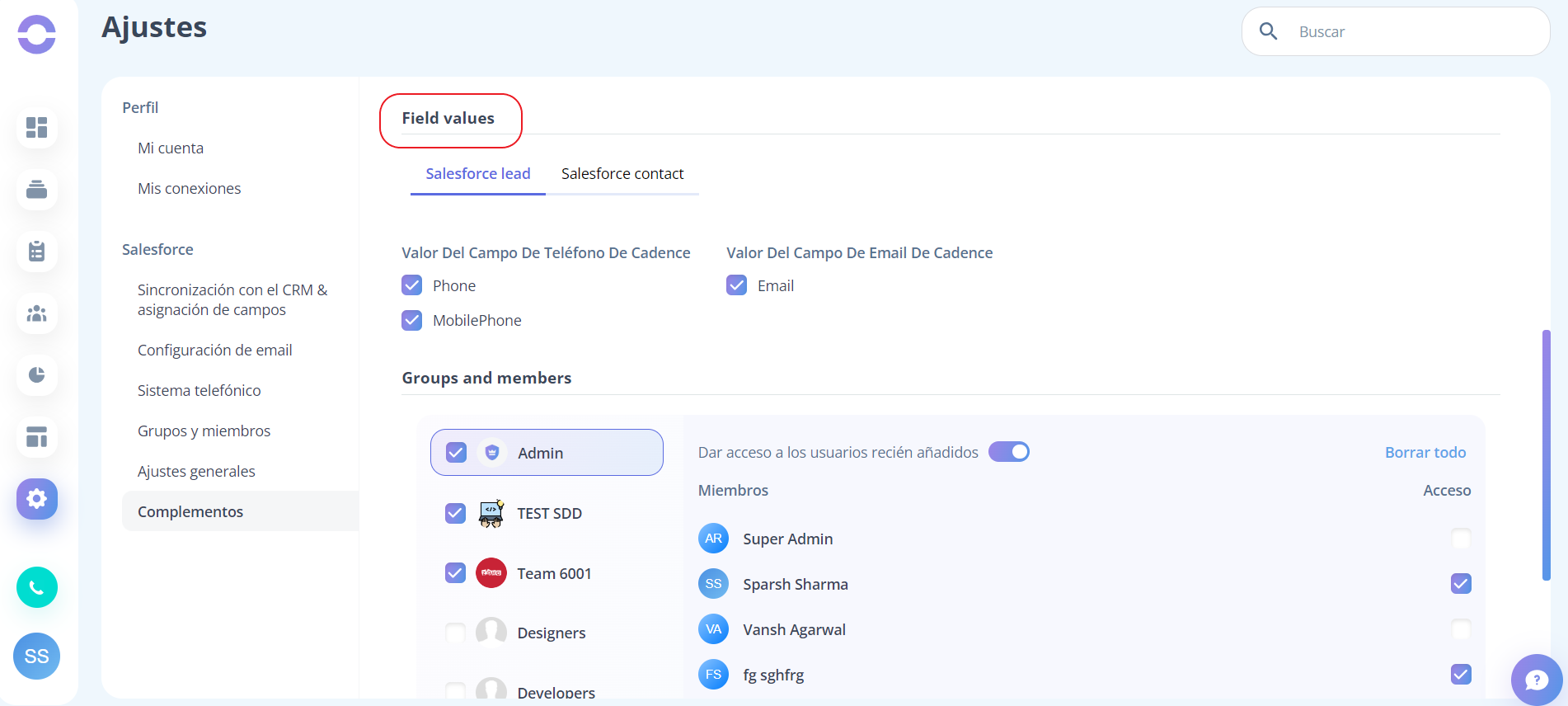Uncheck the Email field checkbox

737,285
